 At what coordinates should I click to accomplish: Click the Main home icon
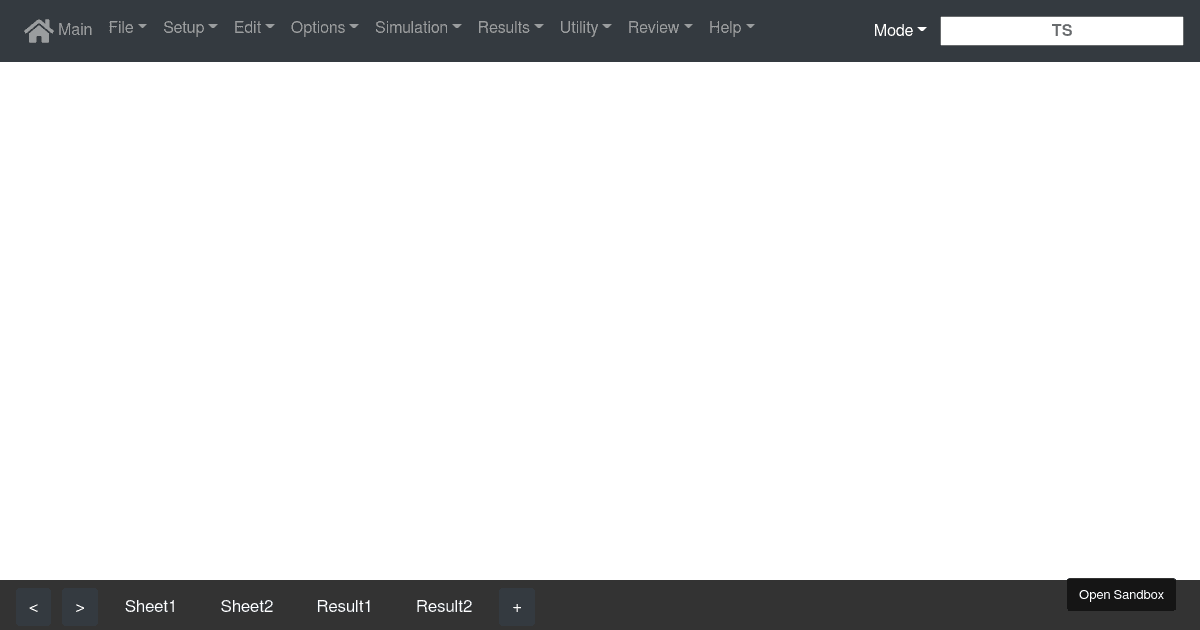click(39, 30)
